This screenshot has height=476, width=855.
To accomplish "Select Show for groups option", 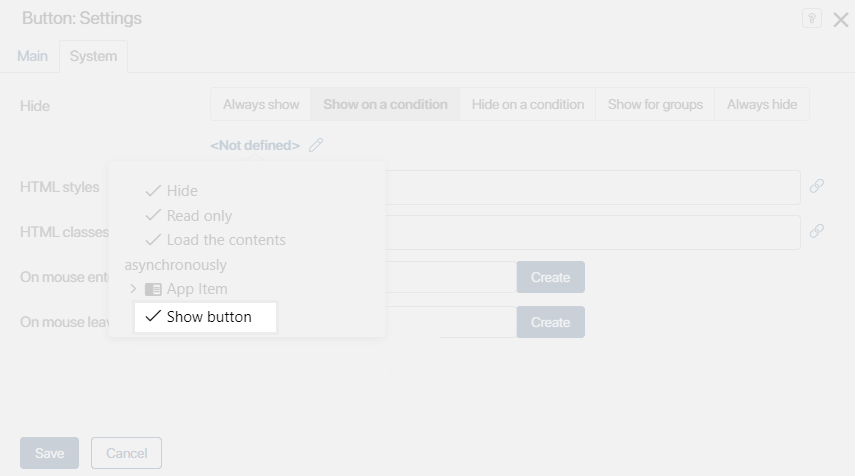I will coord(655,104).
